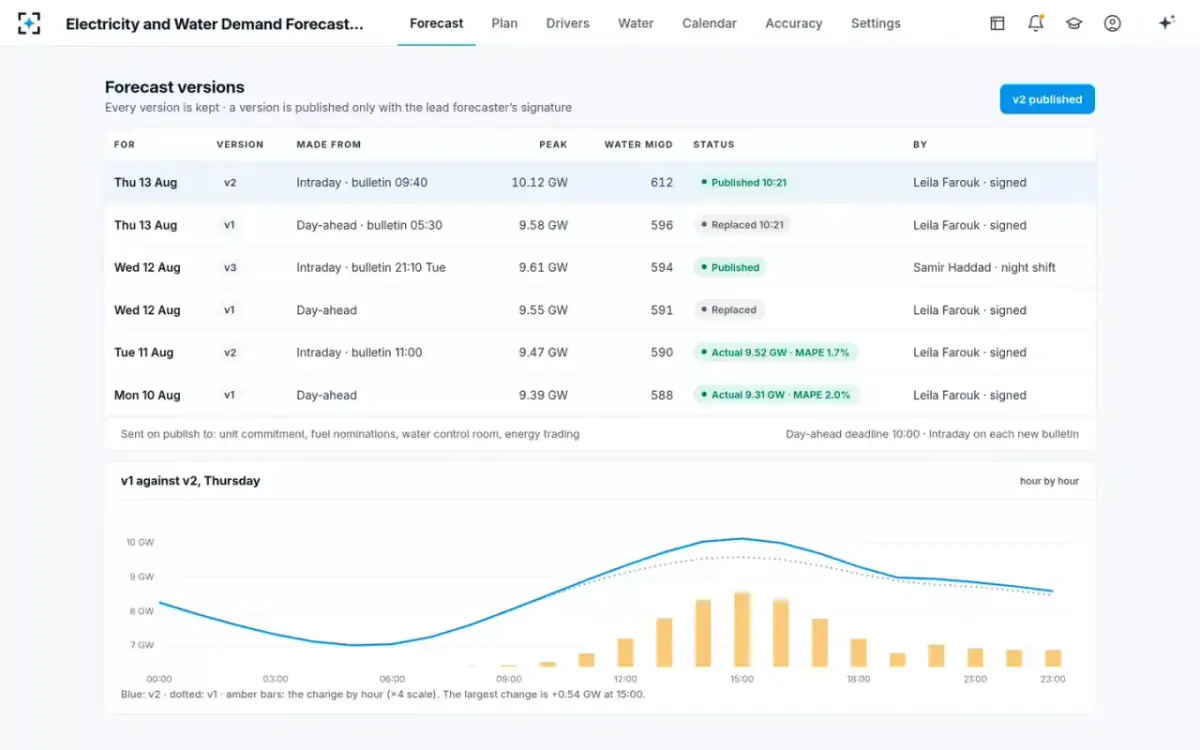This screenshot has width=1200, height=750.
Task: Click Samir Haddad · night shift
Action: point(984,268)
